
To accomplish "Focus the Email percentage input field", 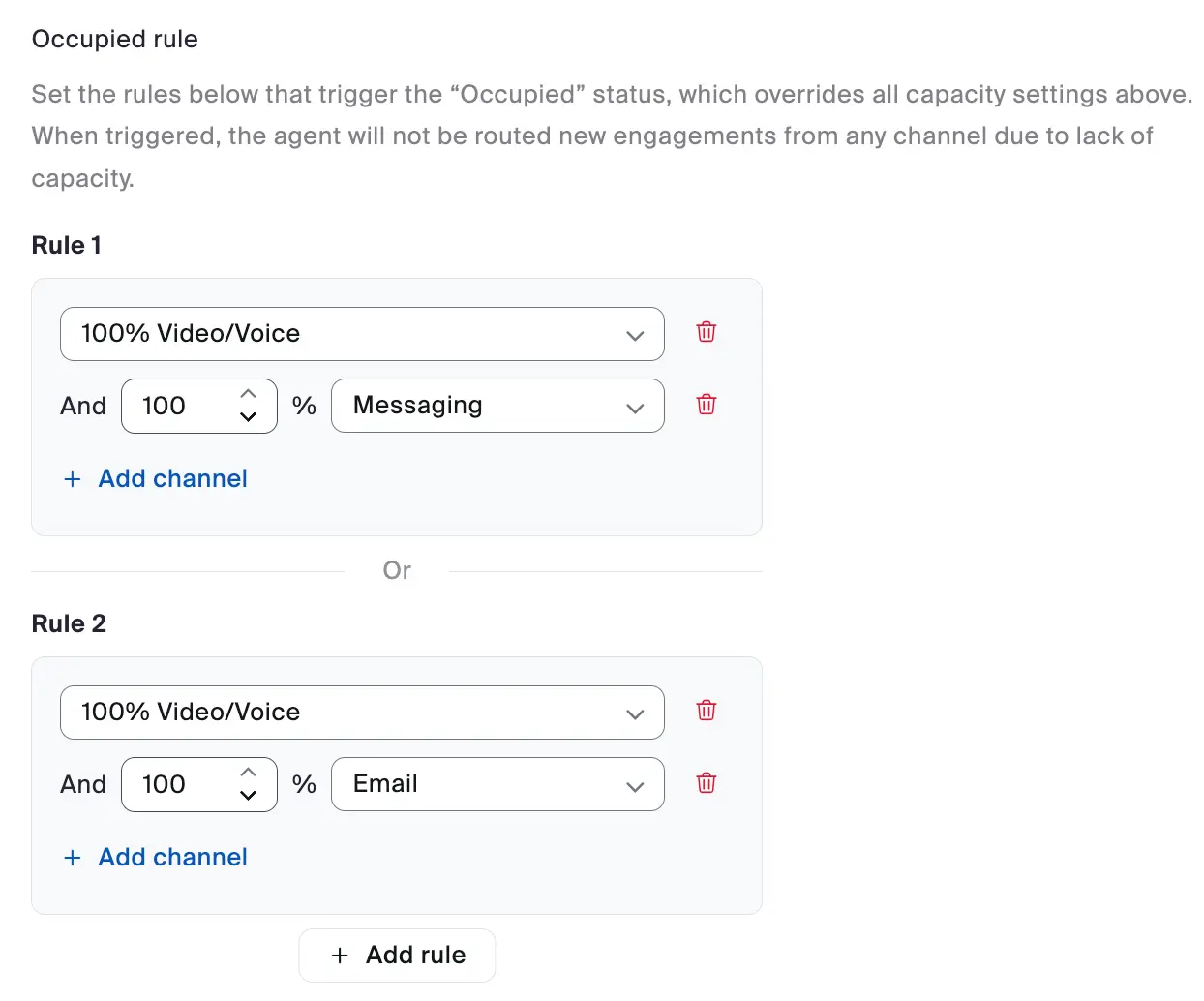I will click(x=179, y=784).
